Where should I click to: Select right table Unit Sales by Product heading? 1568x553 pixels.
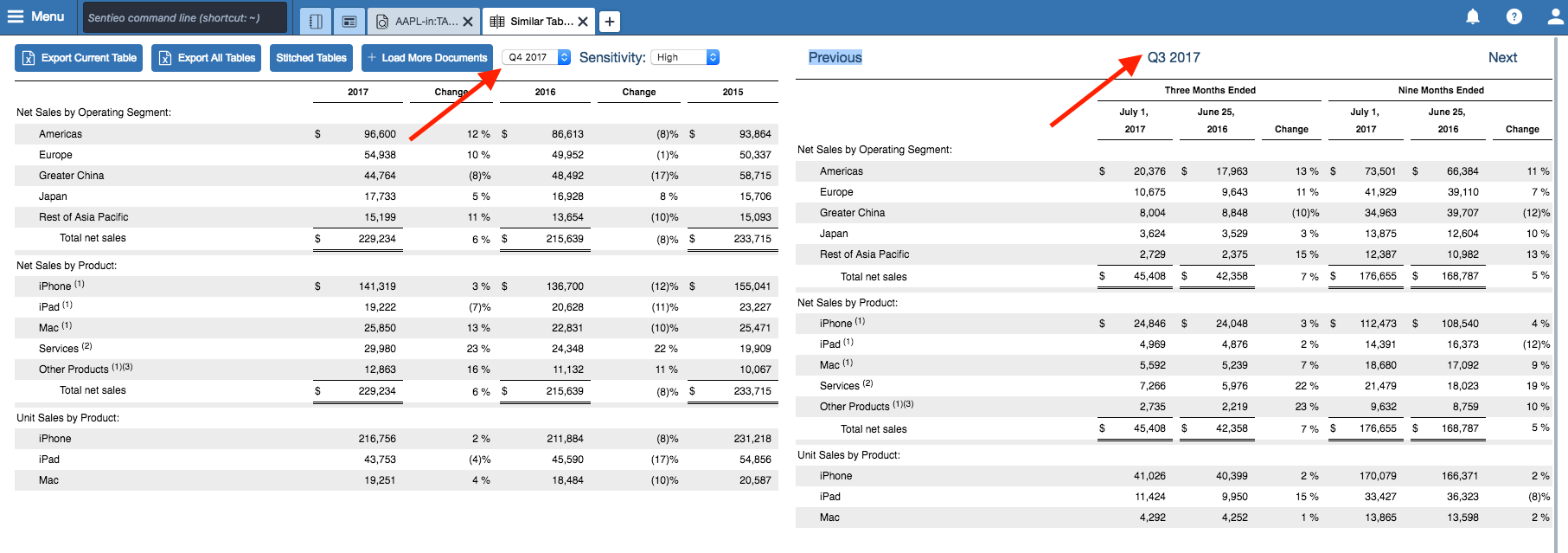tap(848, 455)
